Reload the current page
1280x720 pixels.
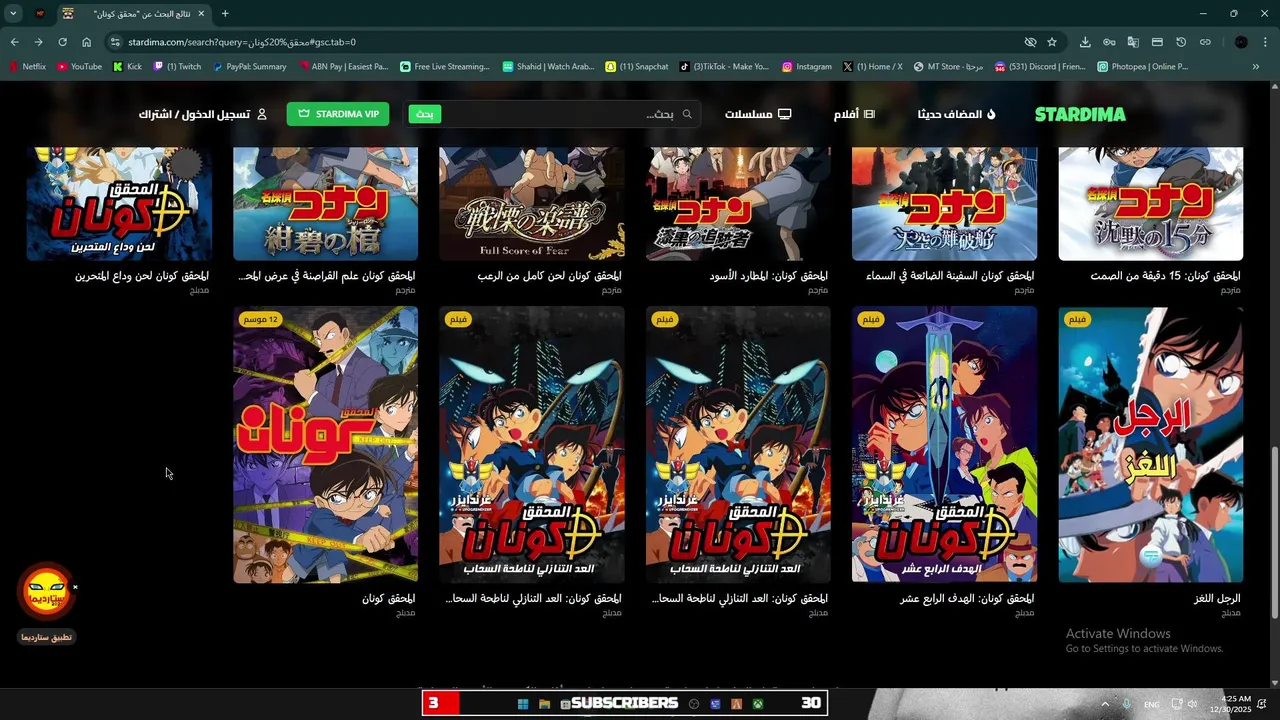(62, 42)
